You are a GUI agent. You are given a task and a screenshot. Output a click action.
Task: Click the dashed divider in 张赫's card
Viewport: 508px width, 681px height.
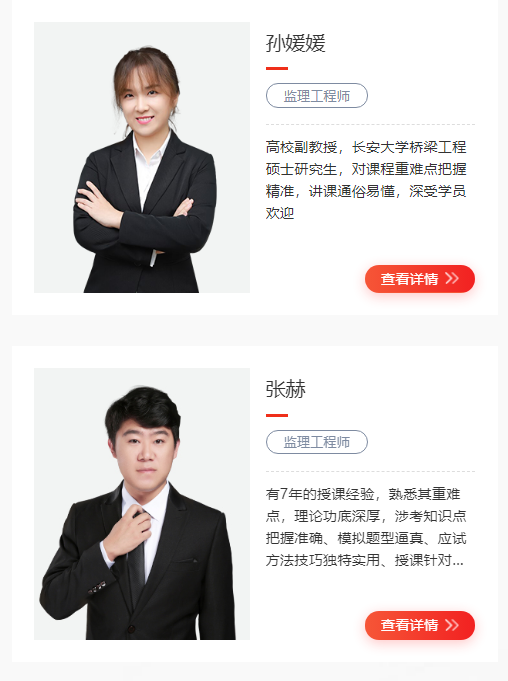(x=370, y=471)
